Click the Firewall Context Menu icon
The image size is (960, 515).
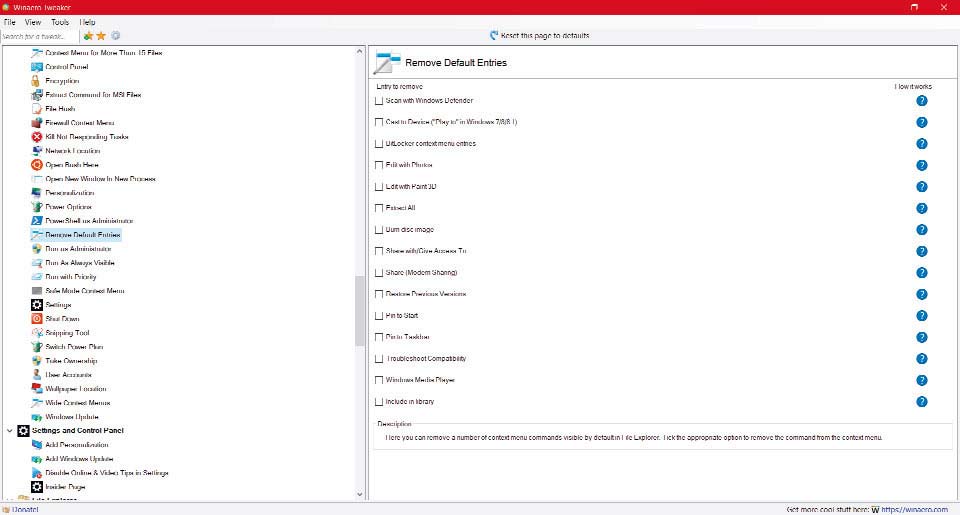(37, 123)
